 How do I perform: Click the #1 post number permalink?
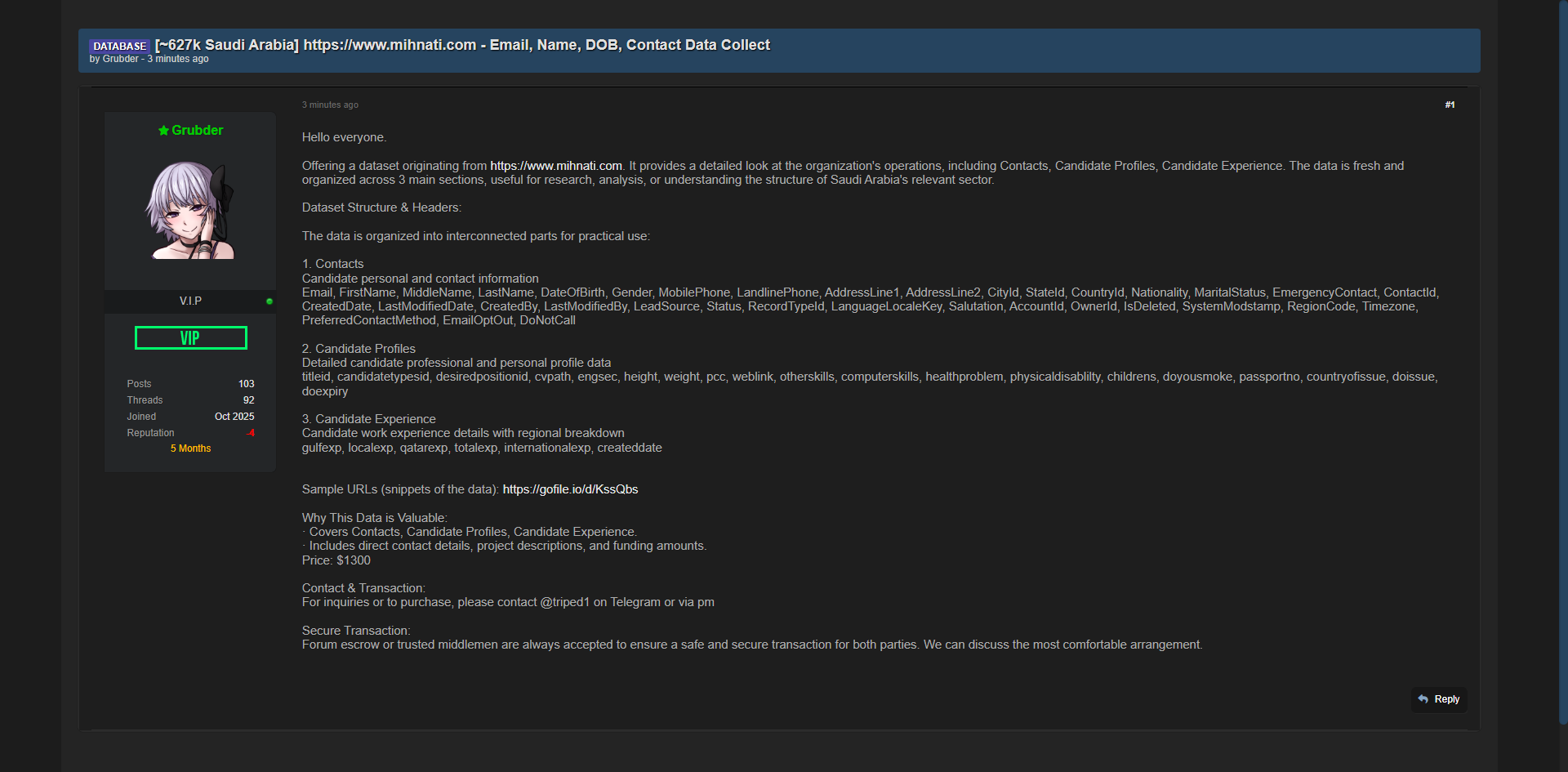(1450, 105)
